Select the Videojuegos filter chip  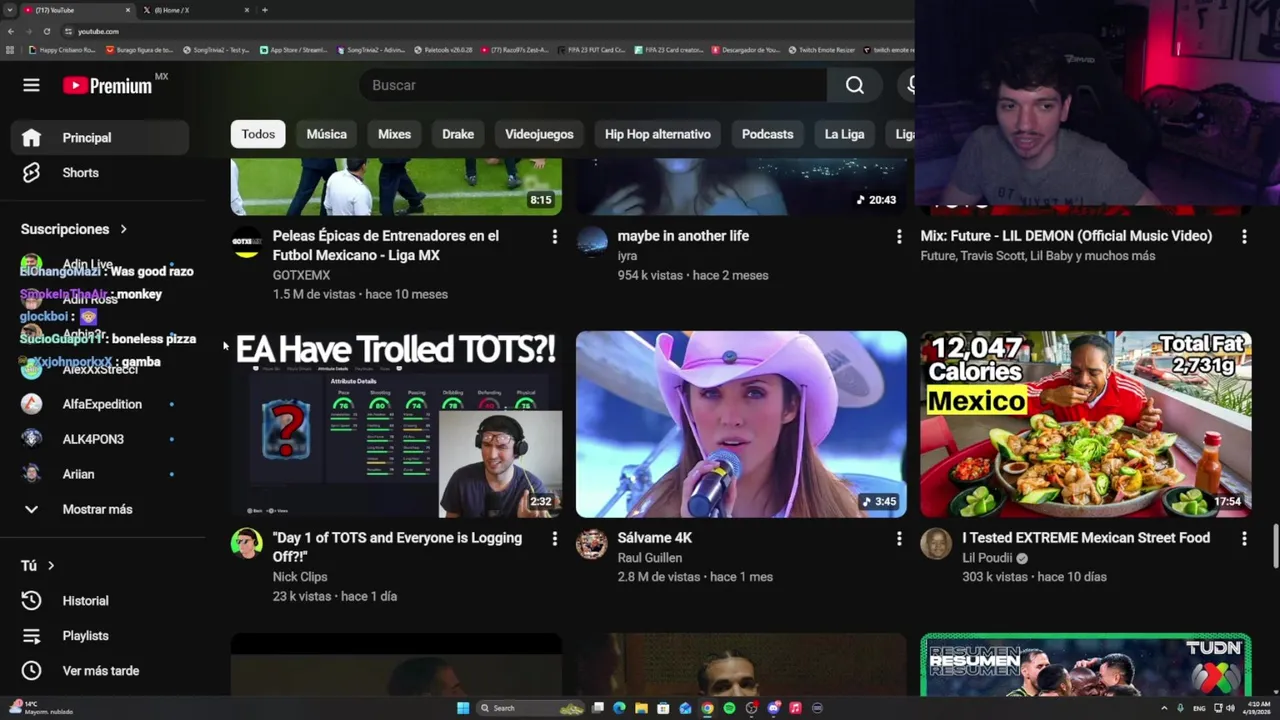click(539, 134)
